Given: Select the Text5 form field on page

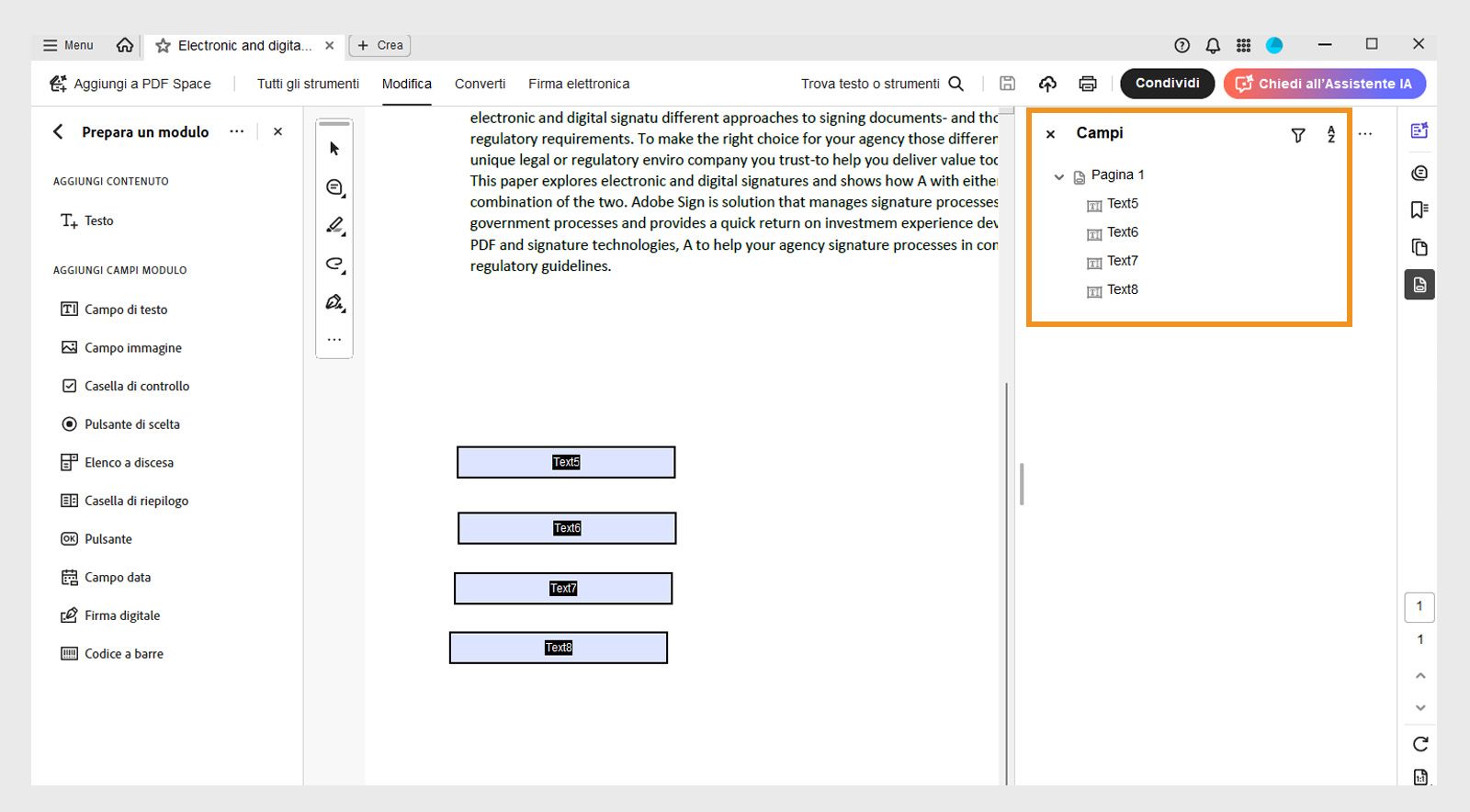Looking at the screenshot, I should click(x=566, y=462).
